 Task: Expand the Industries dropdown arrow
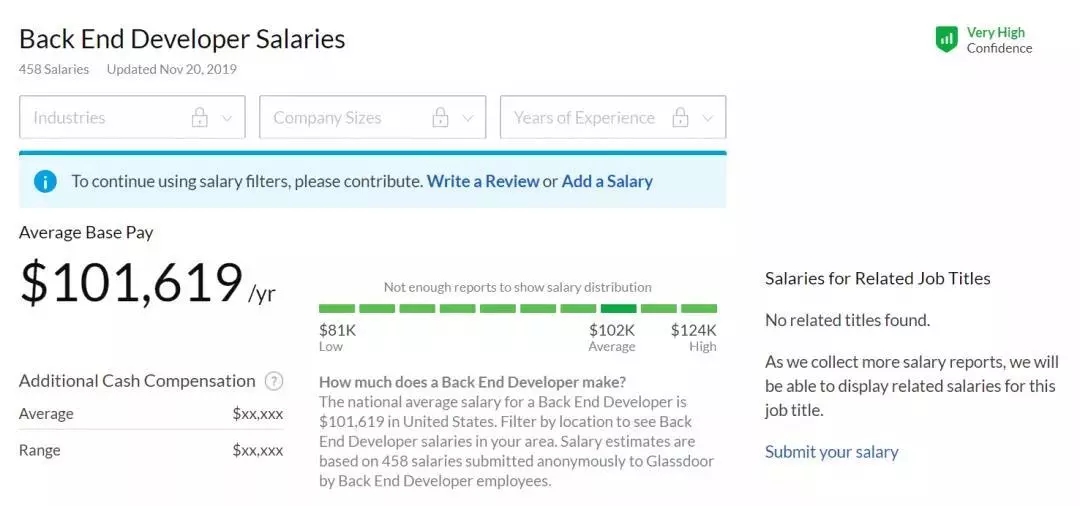(227, 118)
